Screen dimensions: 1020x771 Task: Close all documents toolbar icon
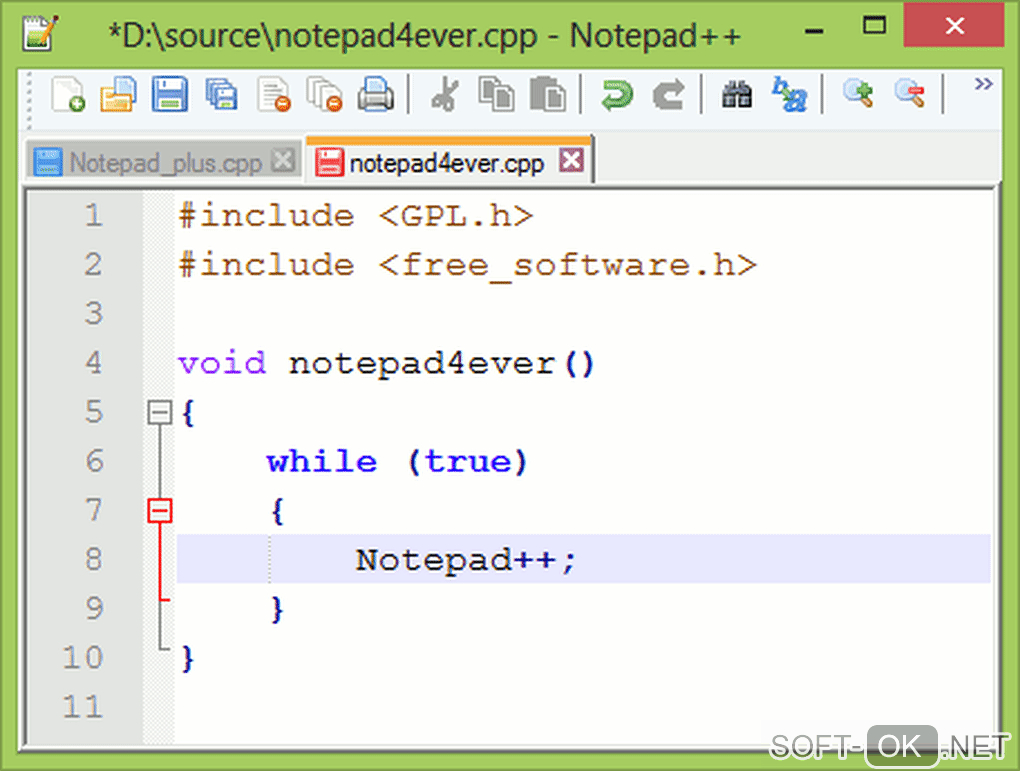(324, 95)
